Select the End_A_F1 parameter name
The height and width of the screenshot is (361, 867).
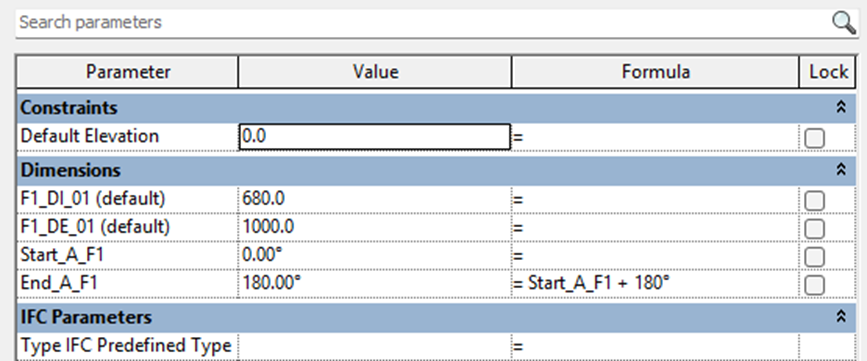coord(59,283)
